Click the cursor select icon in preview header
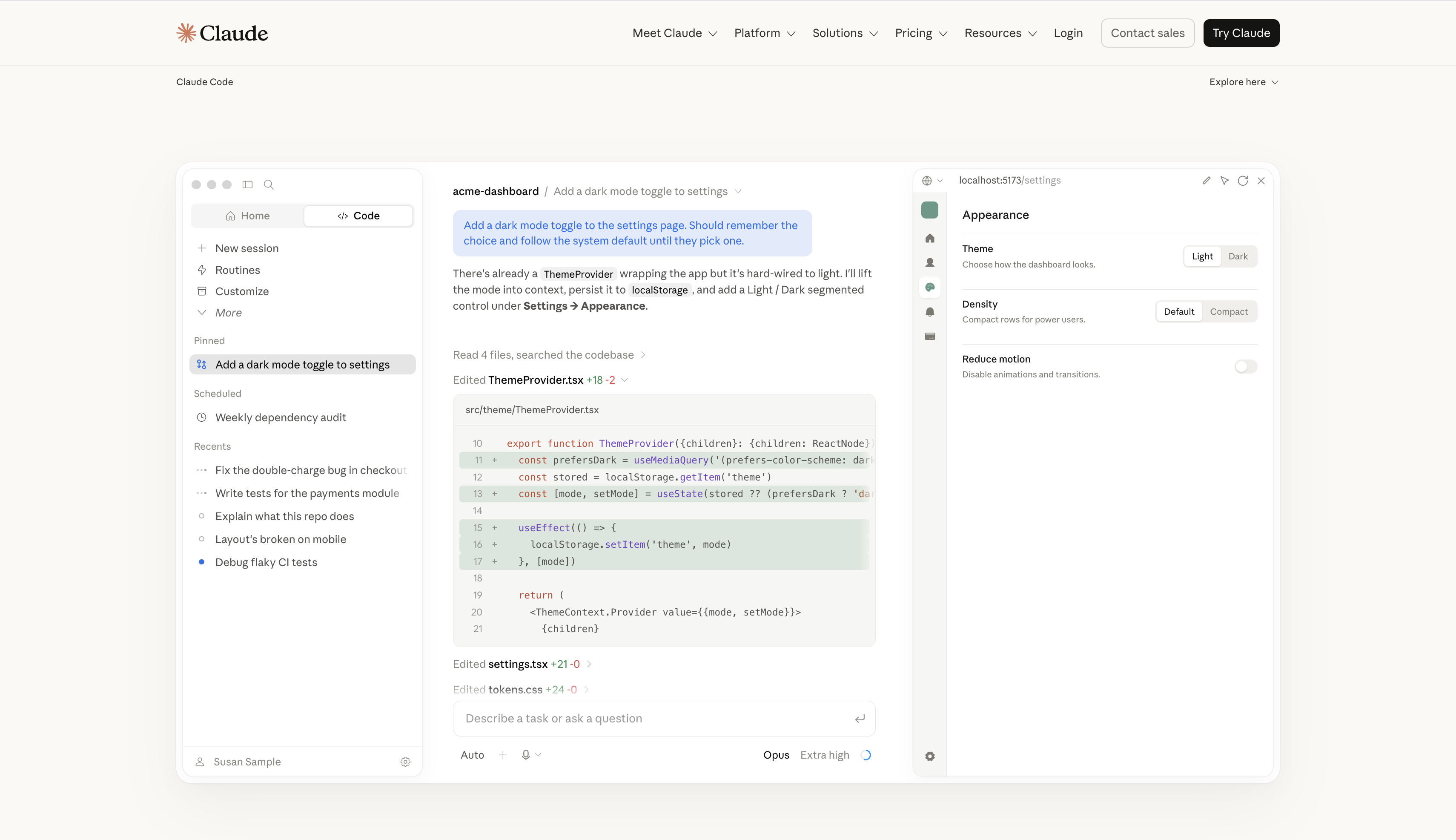The width and height of the screenshot is (1456, 840). (1224, 181)
